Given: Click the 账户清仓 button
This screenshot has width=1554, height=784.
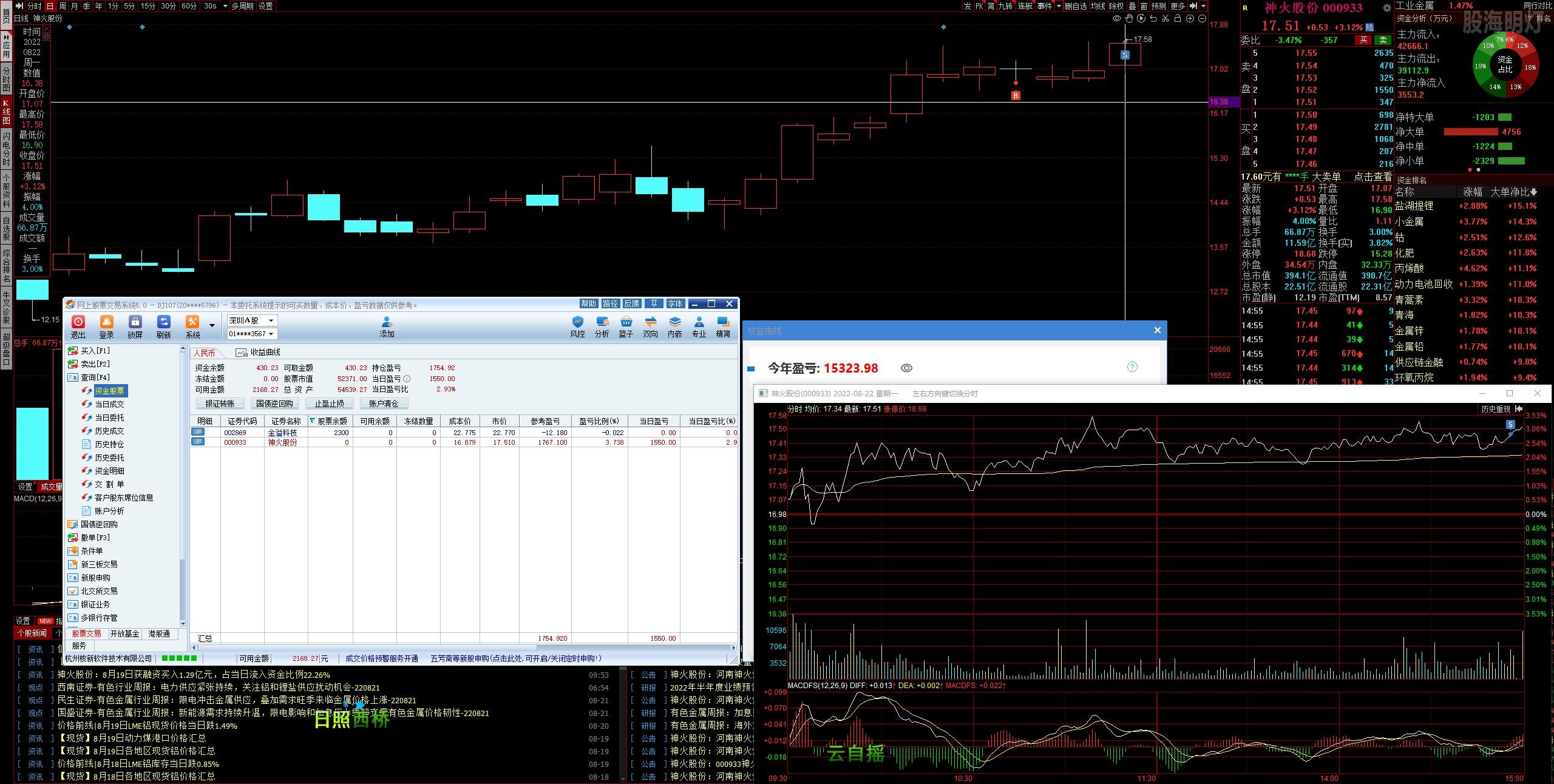Looking at the screenshot, I should (384, 404).
